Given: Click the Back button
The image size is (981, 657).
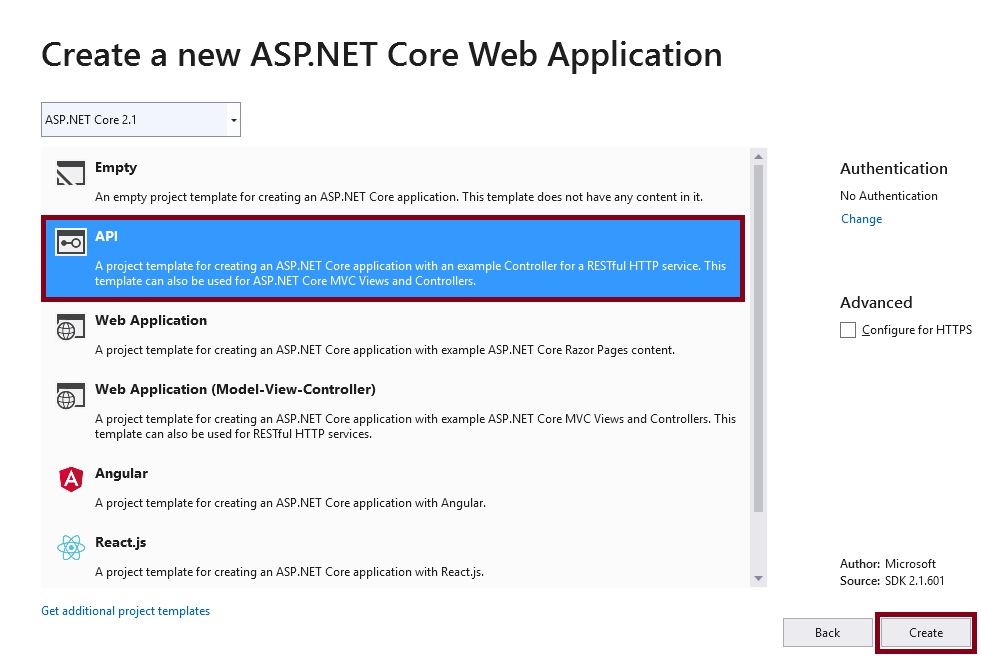Looking at the screenshot, I should (x=827, y=632).
